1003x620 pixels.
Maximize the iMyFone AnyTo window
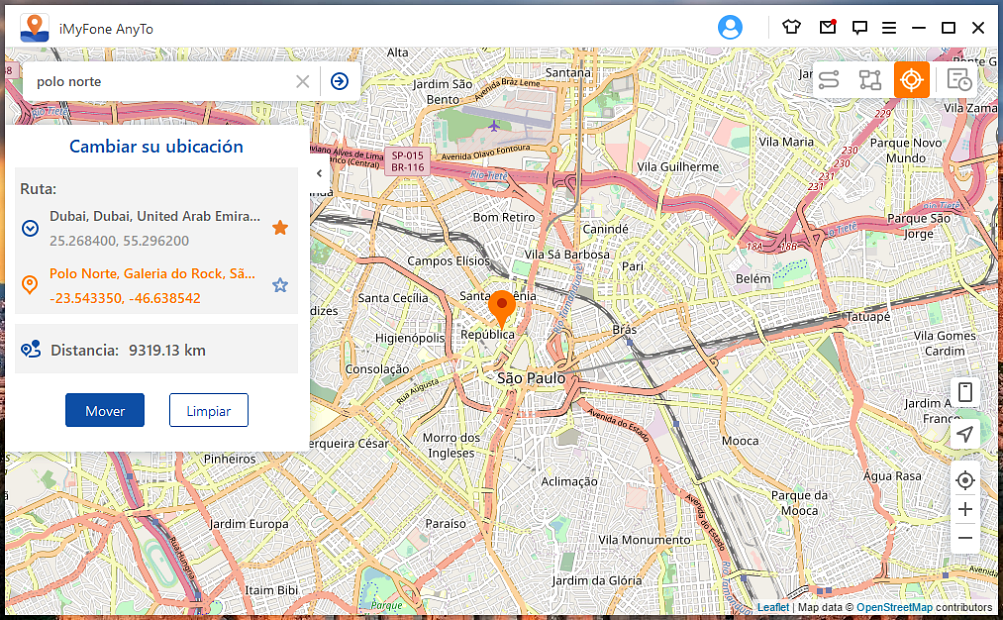pyautogui.click(x=949, y=28)
